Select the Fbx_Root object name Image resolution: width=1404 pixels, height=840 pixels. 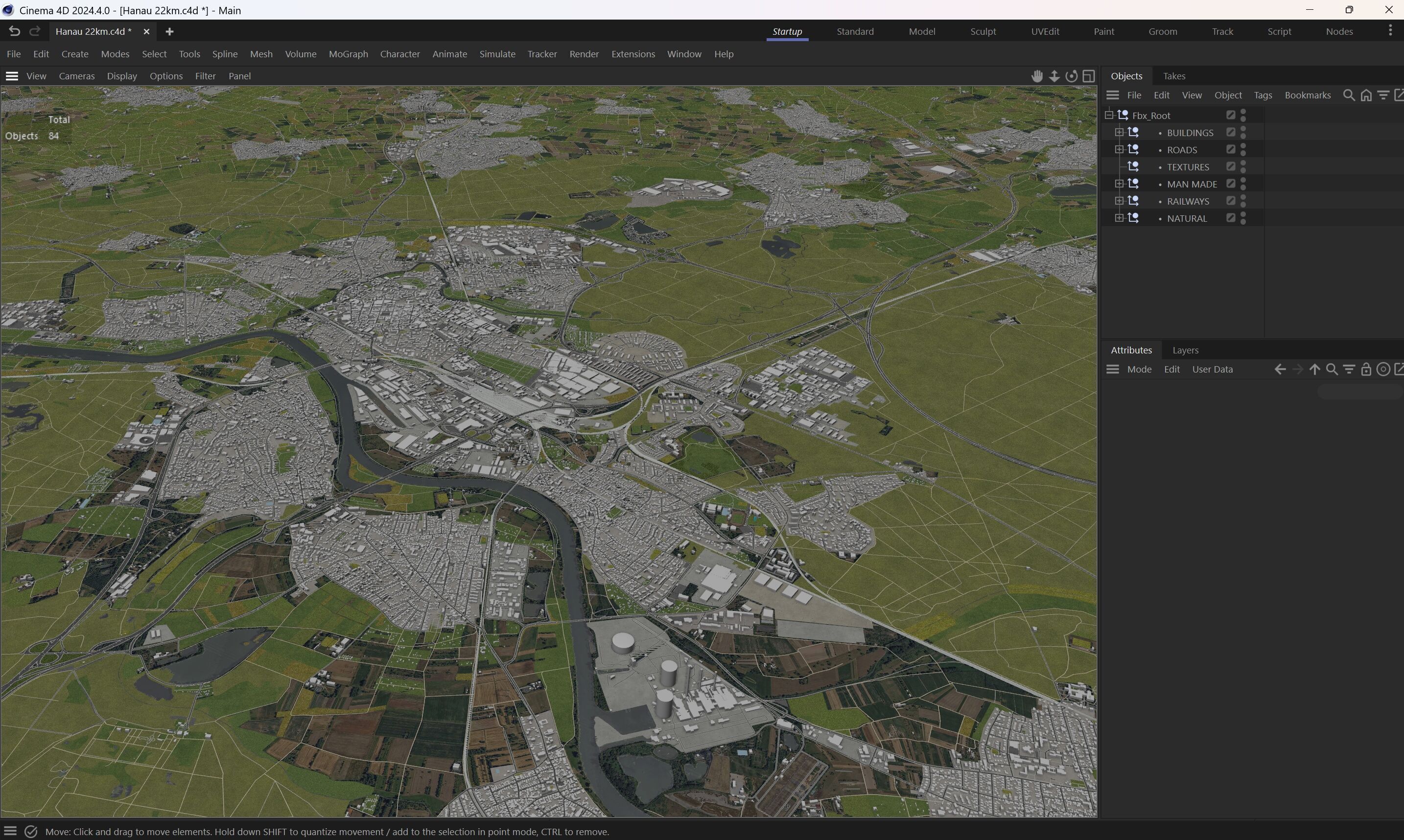click(1151, 116)
